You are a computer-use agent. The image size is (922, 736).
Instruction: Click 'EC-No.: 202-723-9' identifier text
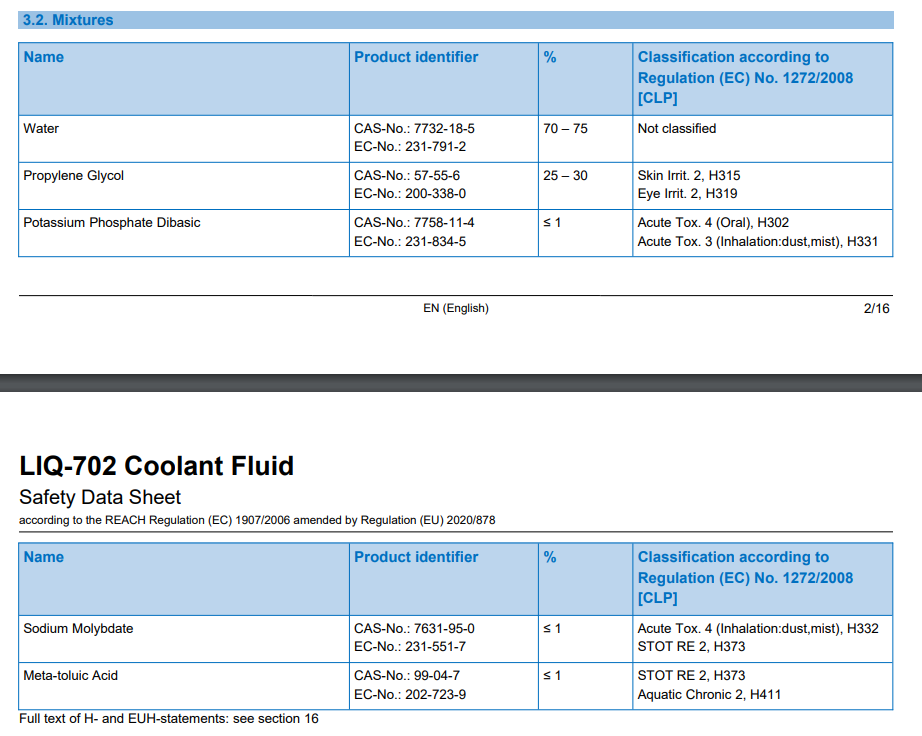(410, 695)
